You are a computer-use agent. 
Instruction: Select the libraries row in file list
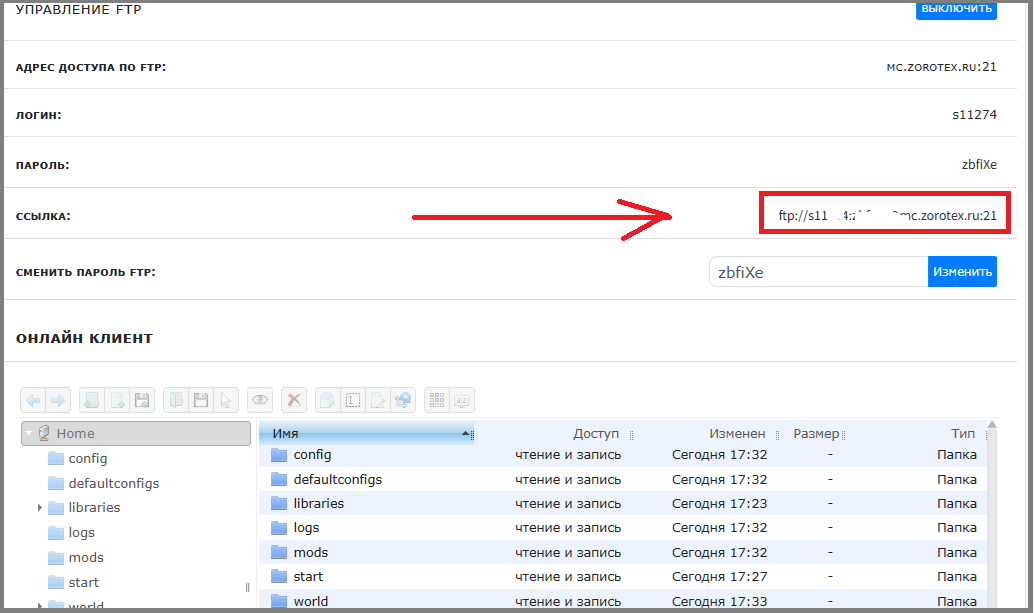[x=623, y=503]
